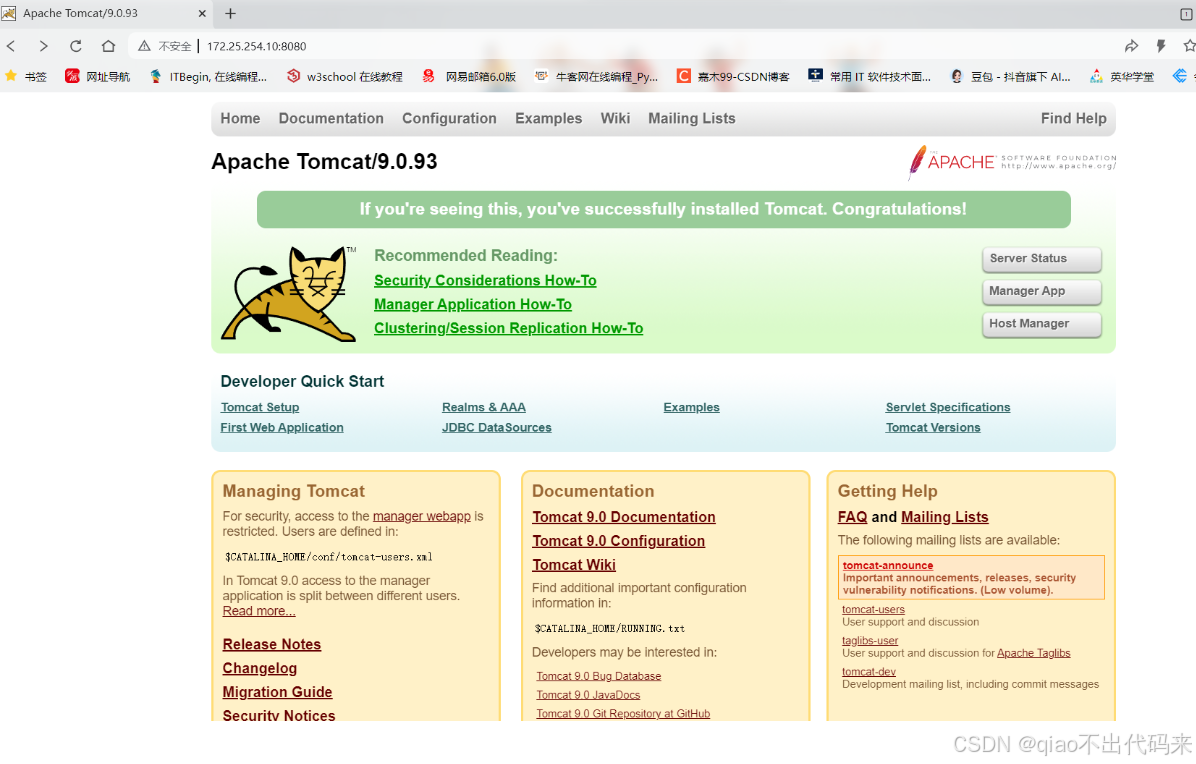This screenshot has width=1196, height=764.
Task: Open the Examples quick start link
Action: click(x=692, y=407)
